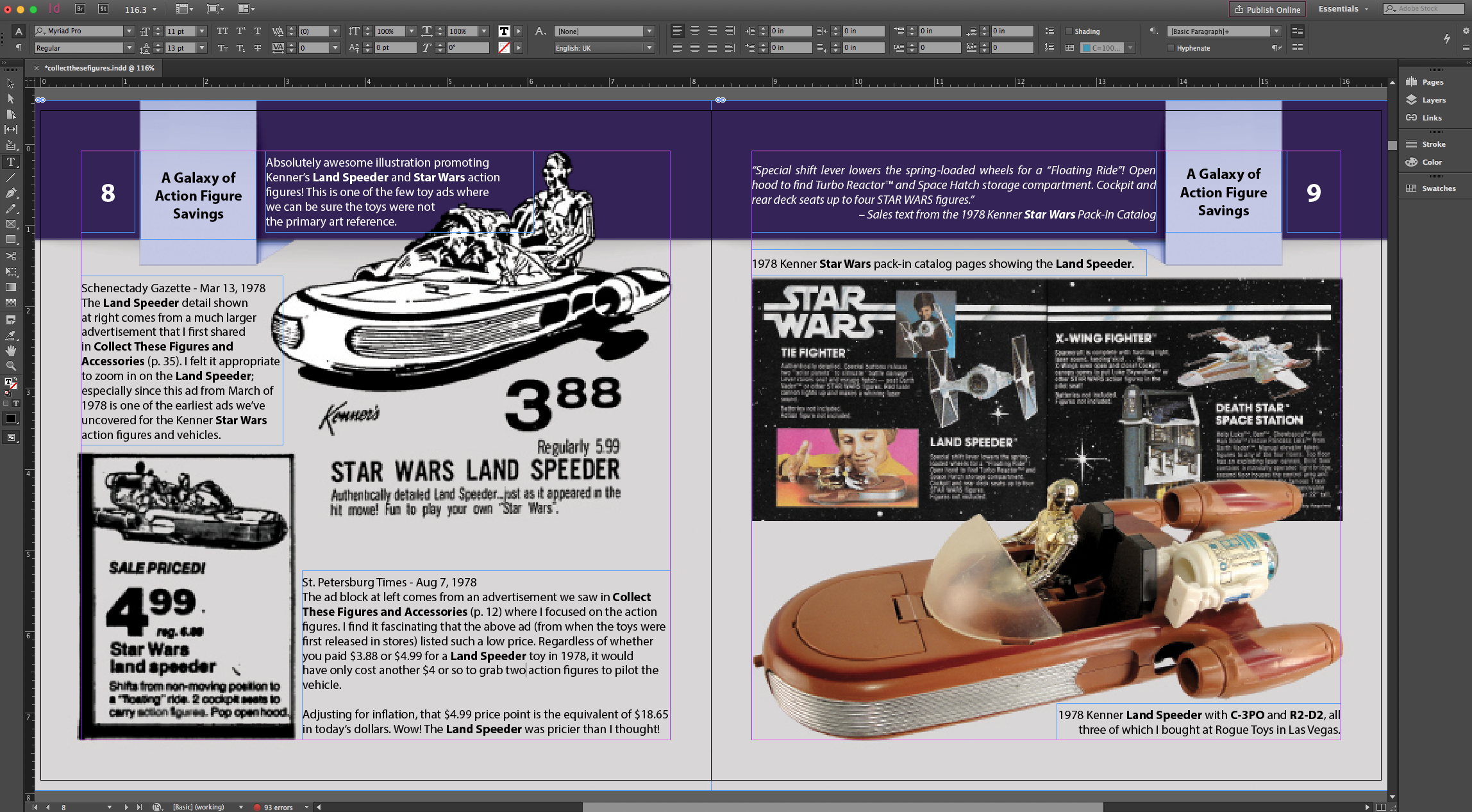Open the 13 pt leading dropdown

pos(202,48)
